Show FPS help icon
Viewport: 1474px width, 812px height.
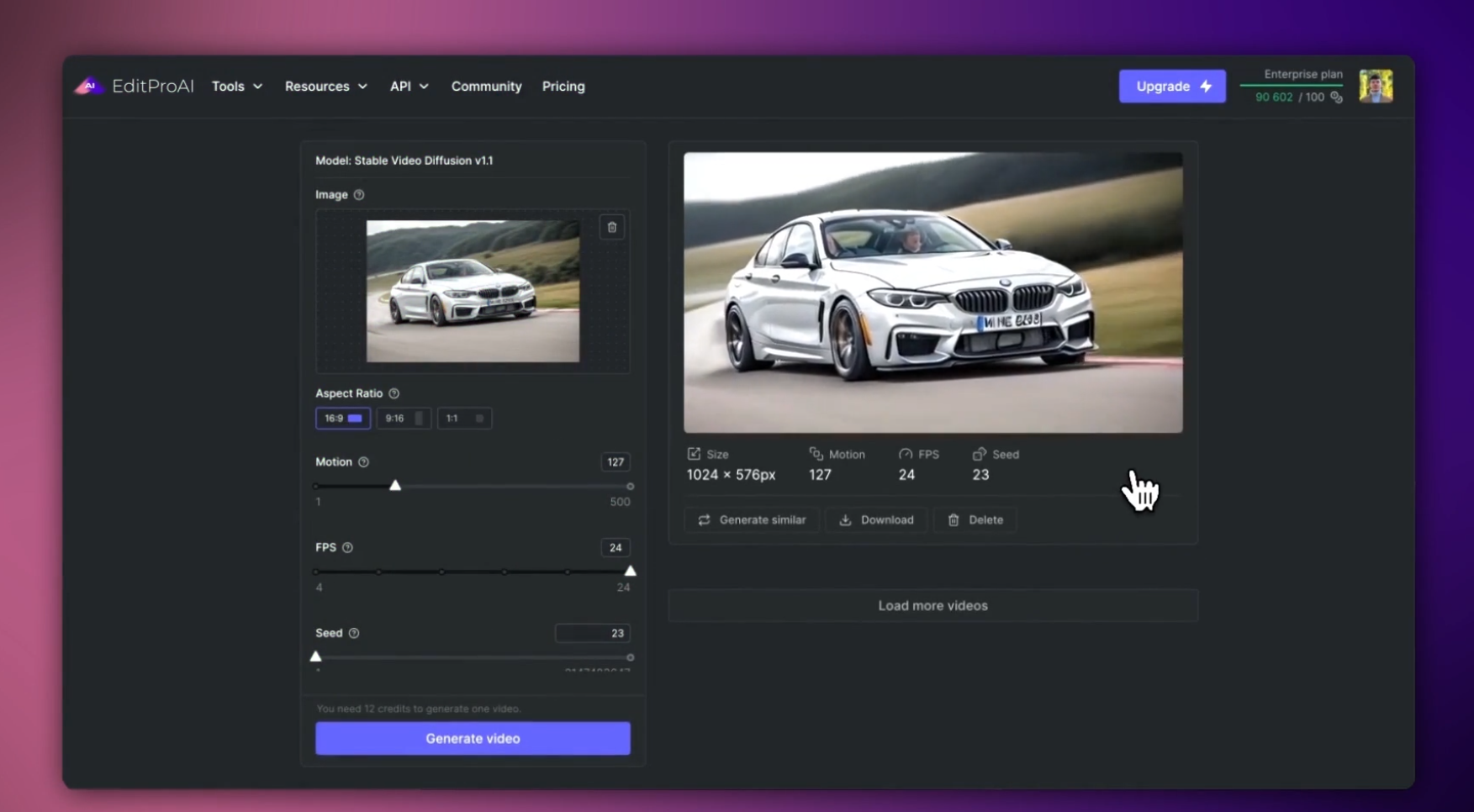[347, 547]
